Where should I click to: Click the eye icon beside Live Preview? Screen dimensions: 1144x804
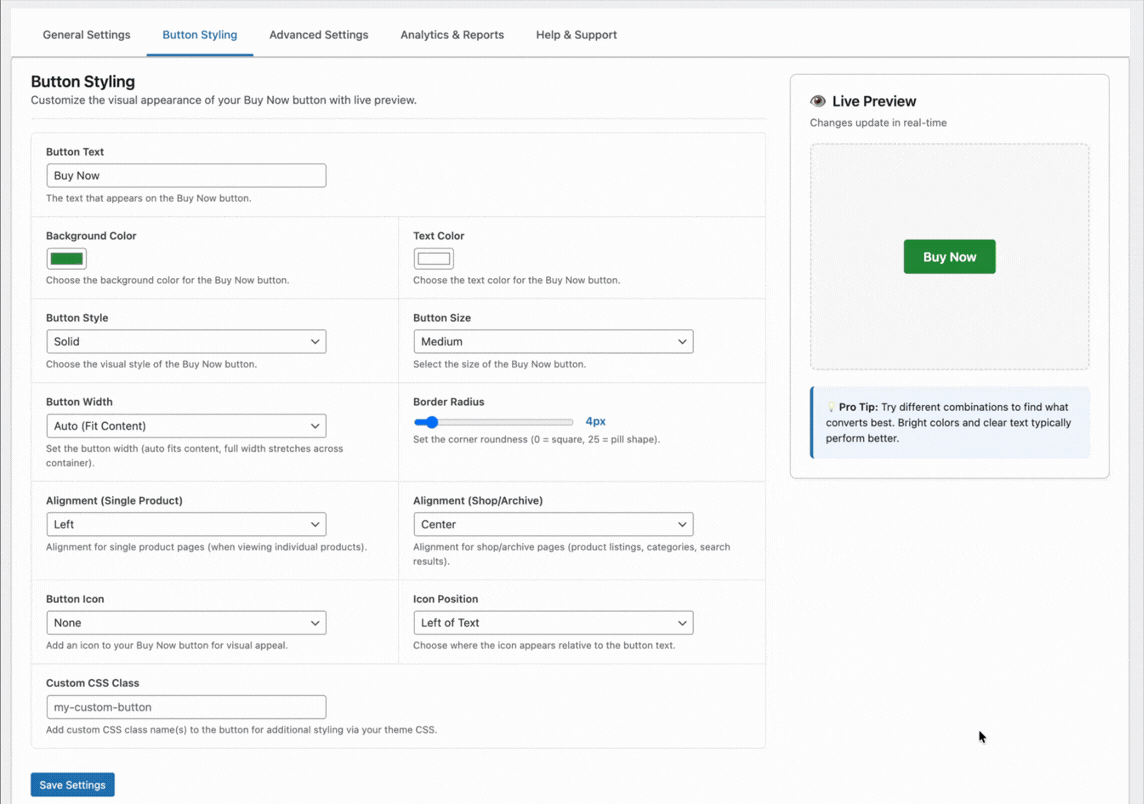(x=818, y=100)
